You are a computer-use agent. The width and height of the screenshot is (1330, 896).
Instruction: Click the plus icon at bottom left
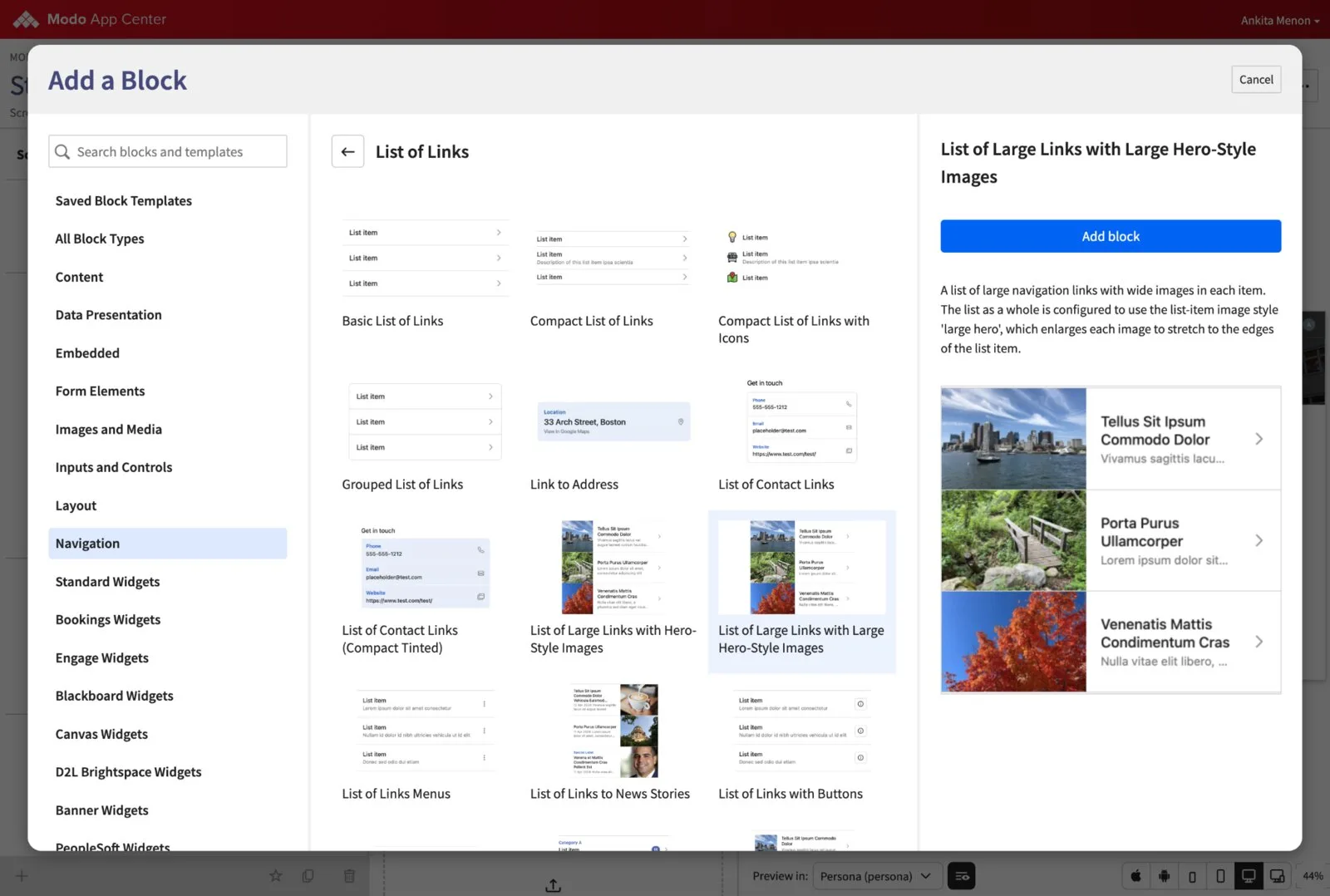(x=22, y=875)
